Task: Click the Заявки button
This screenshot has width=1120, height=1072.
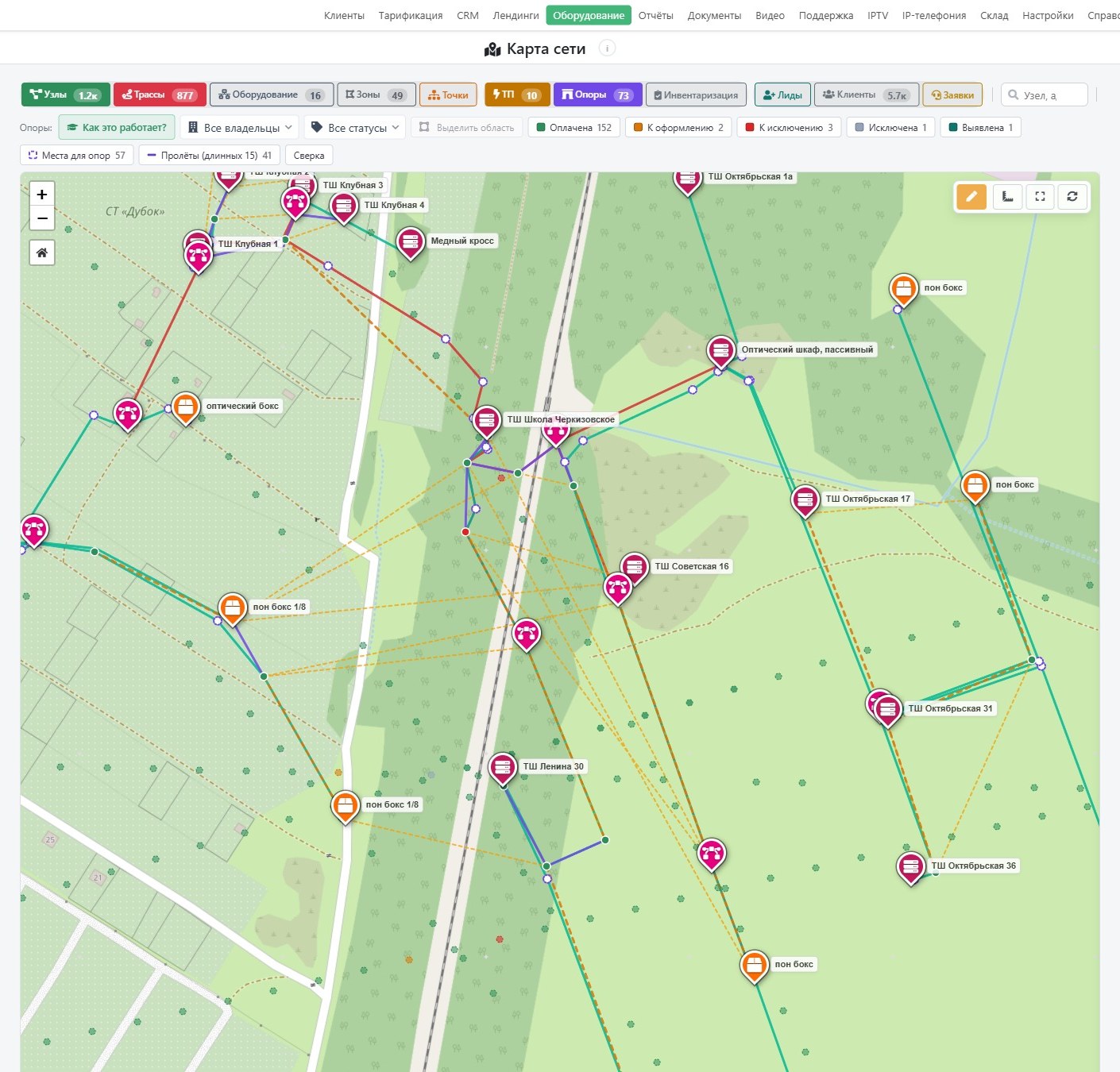Action: coord(952,94)
